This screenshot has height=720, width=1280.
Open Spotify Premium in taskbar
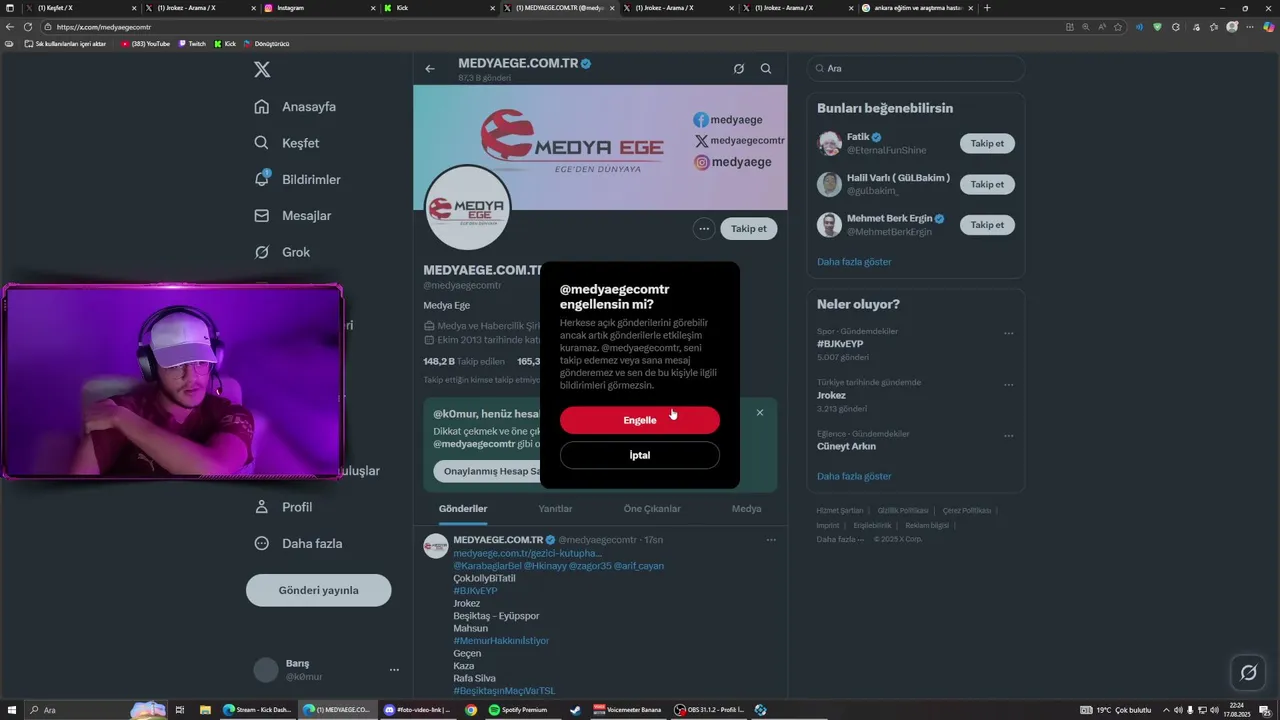(518, 710)
